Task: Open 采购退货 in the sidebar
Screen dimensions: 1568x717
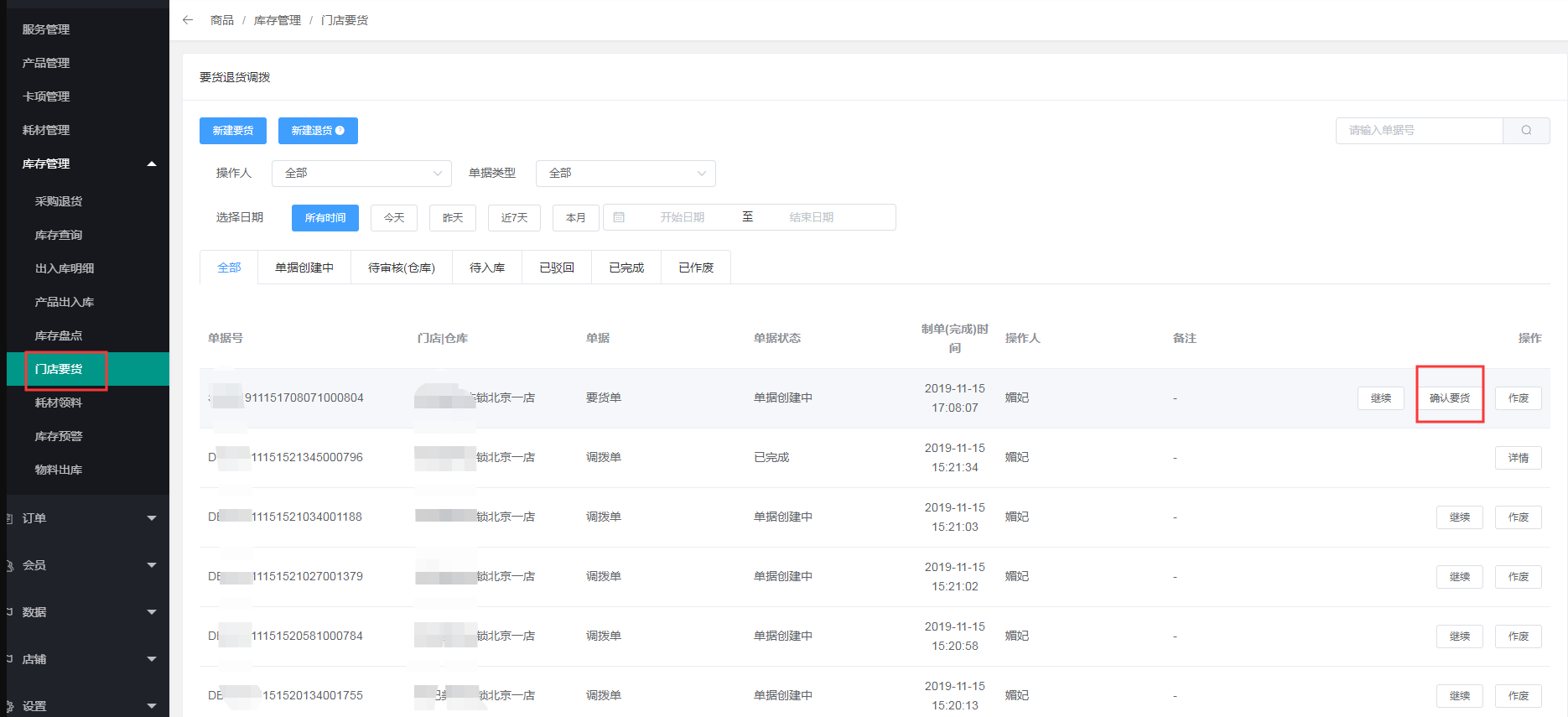Action: 88,201
